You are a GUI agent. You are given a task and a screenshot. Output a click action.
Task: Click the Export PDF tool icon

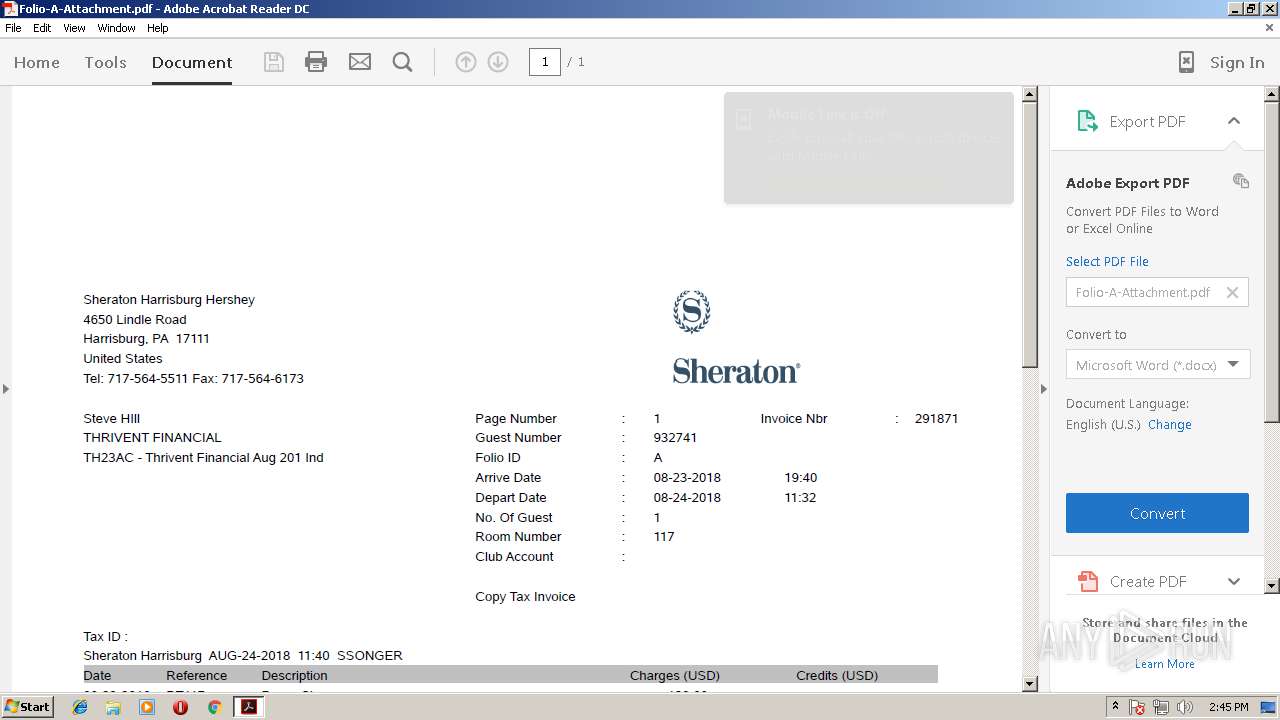(1087, 121)
